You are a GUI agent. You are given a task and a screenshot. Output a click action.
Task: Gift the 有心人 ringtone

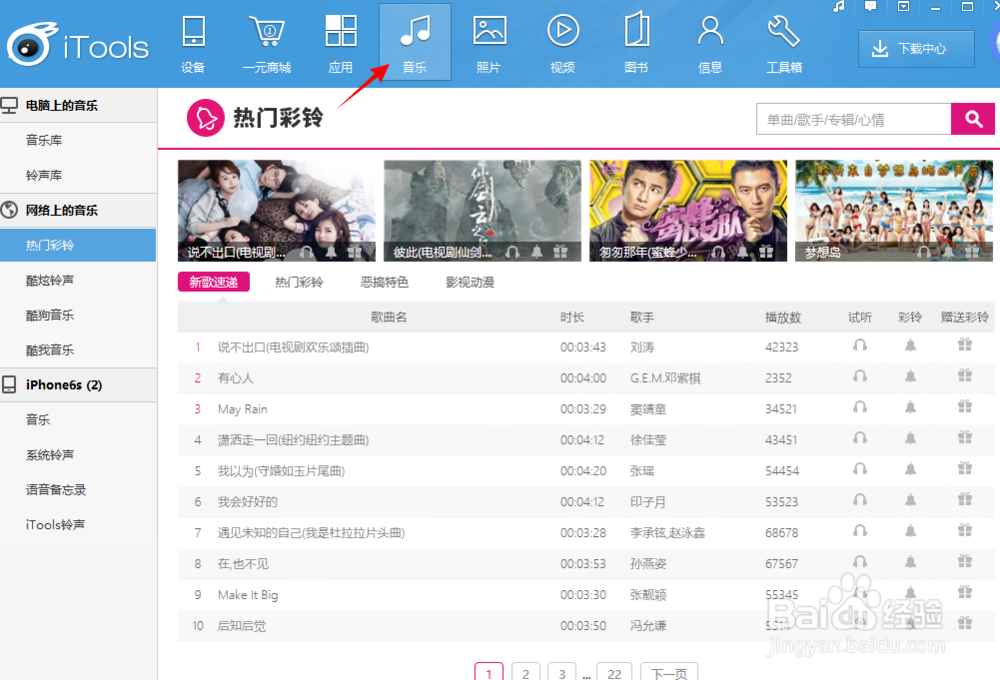point(965,376)
